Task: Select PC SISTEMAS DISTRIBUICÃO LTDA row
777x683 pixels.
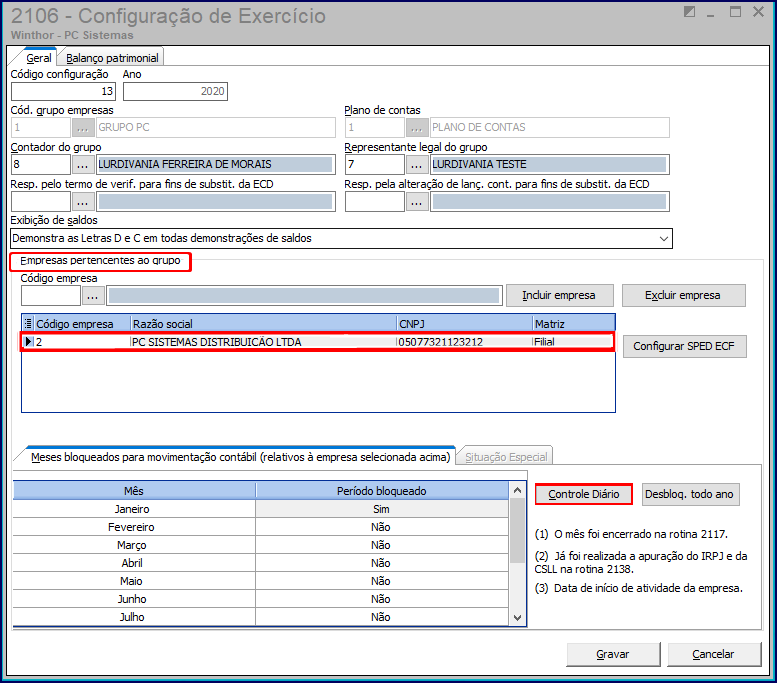Action: click(317, 342)
